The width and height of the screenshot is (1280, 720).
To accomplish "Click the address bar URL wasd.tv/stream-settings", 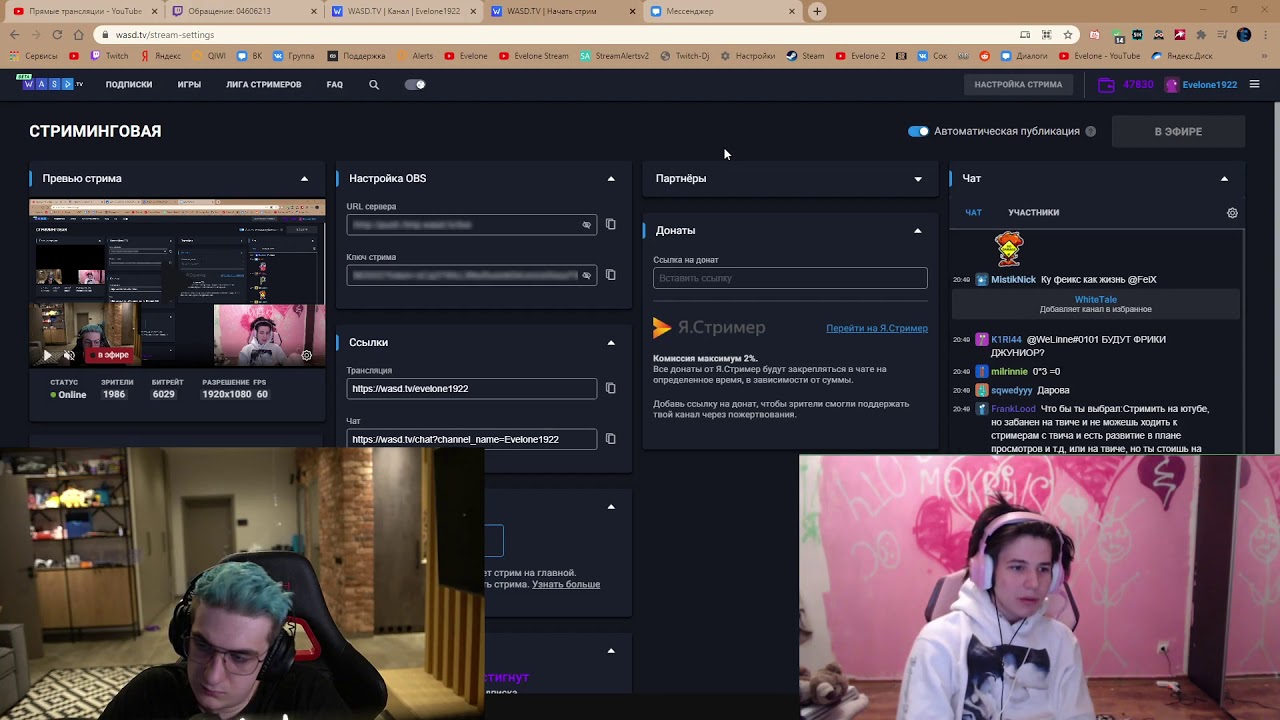I will 165,35.
